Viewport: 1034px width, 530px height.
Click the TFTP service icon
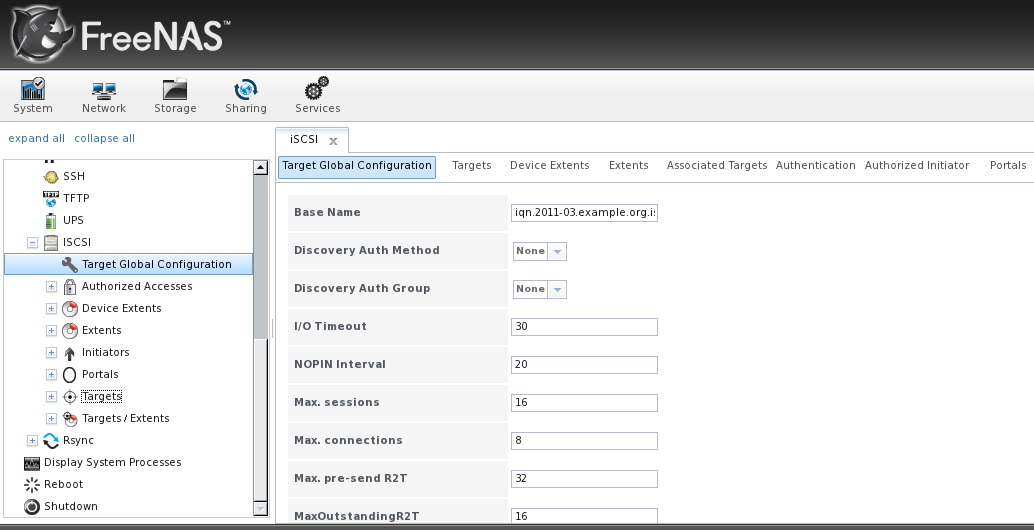51,198
